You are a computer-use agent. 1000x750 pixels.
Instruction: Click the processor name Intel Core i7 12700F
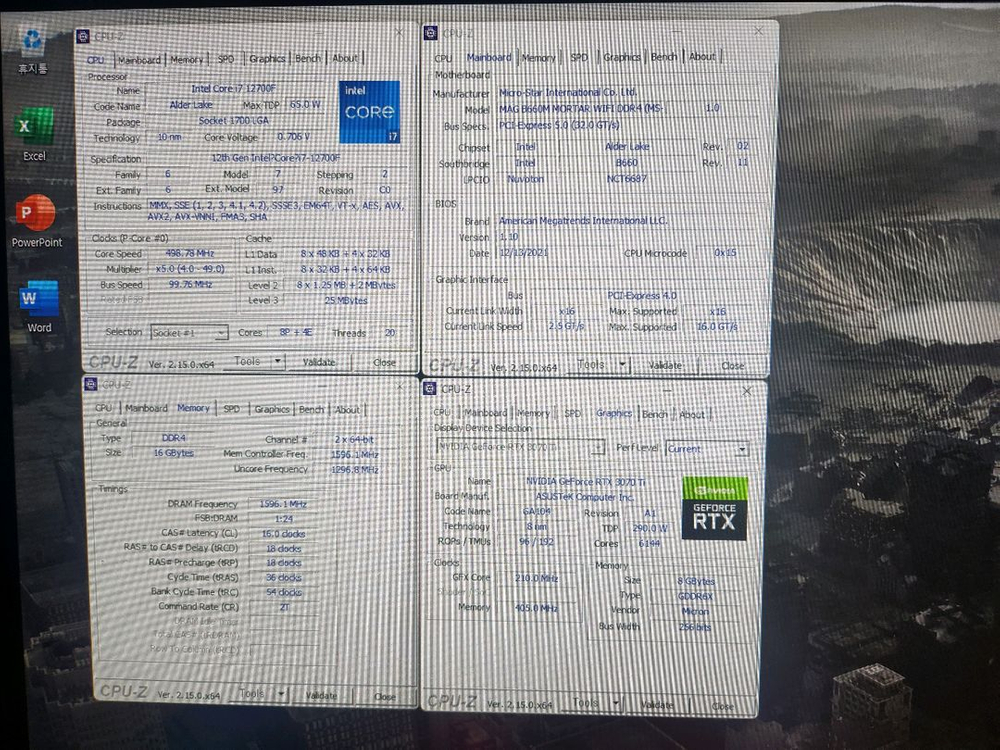coord(233,89)
